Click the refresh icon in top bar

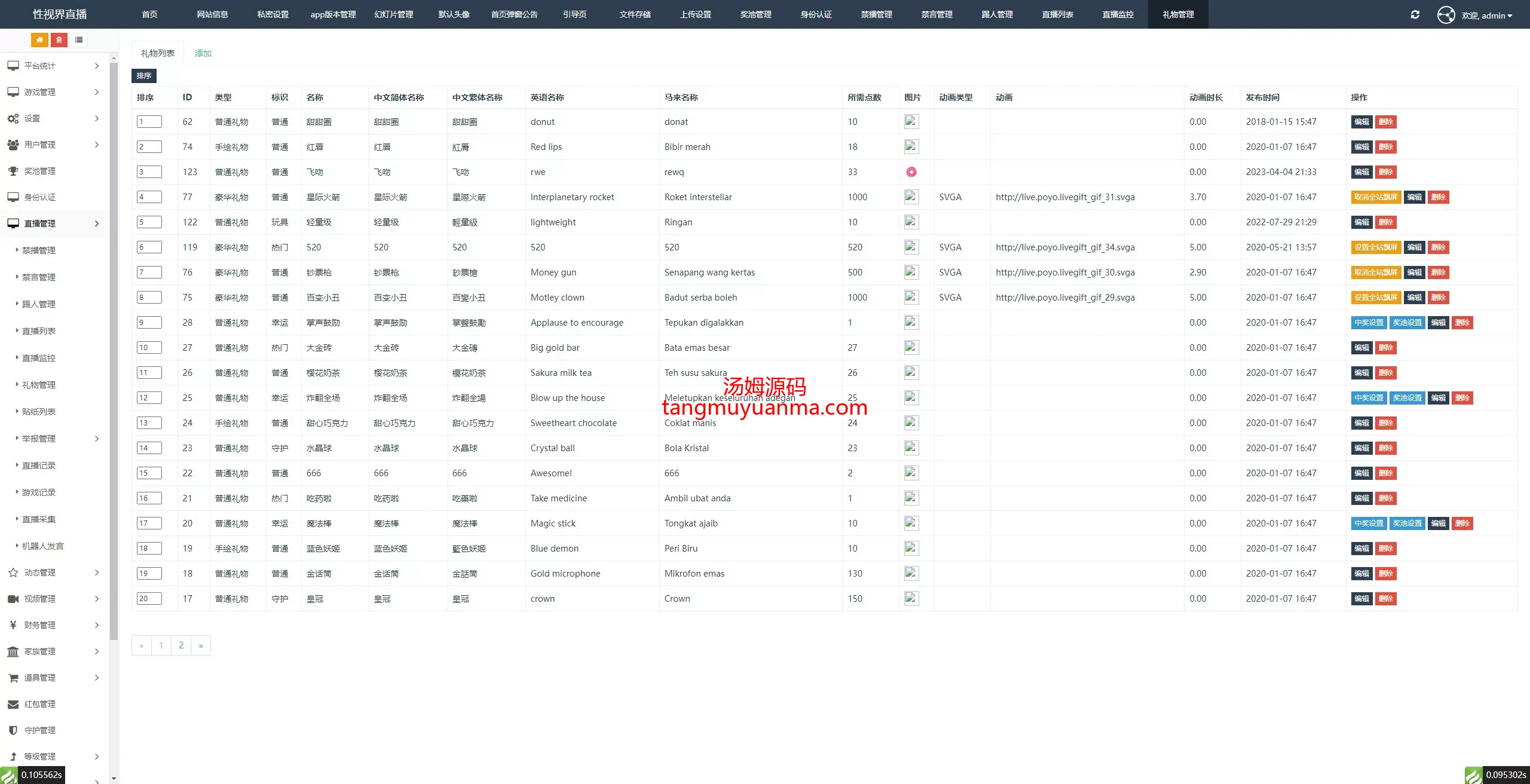(1415, 15)
